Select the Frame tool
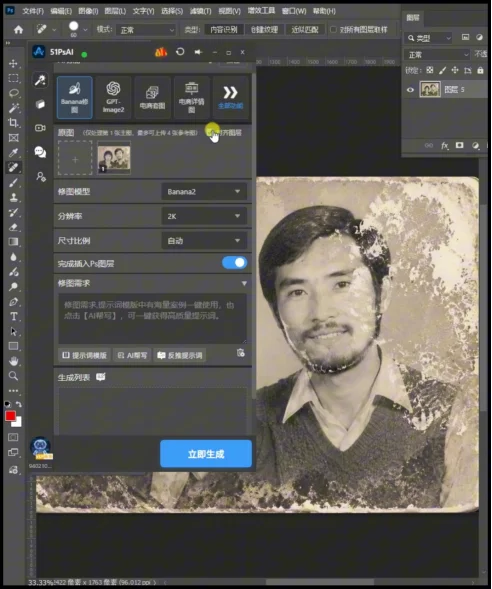Image resolution: width=492 pixels, height=589 pixels. tap(13, 138)
